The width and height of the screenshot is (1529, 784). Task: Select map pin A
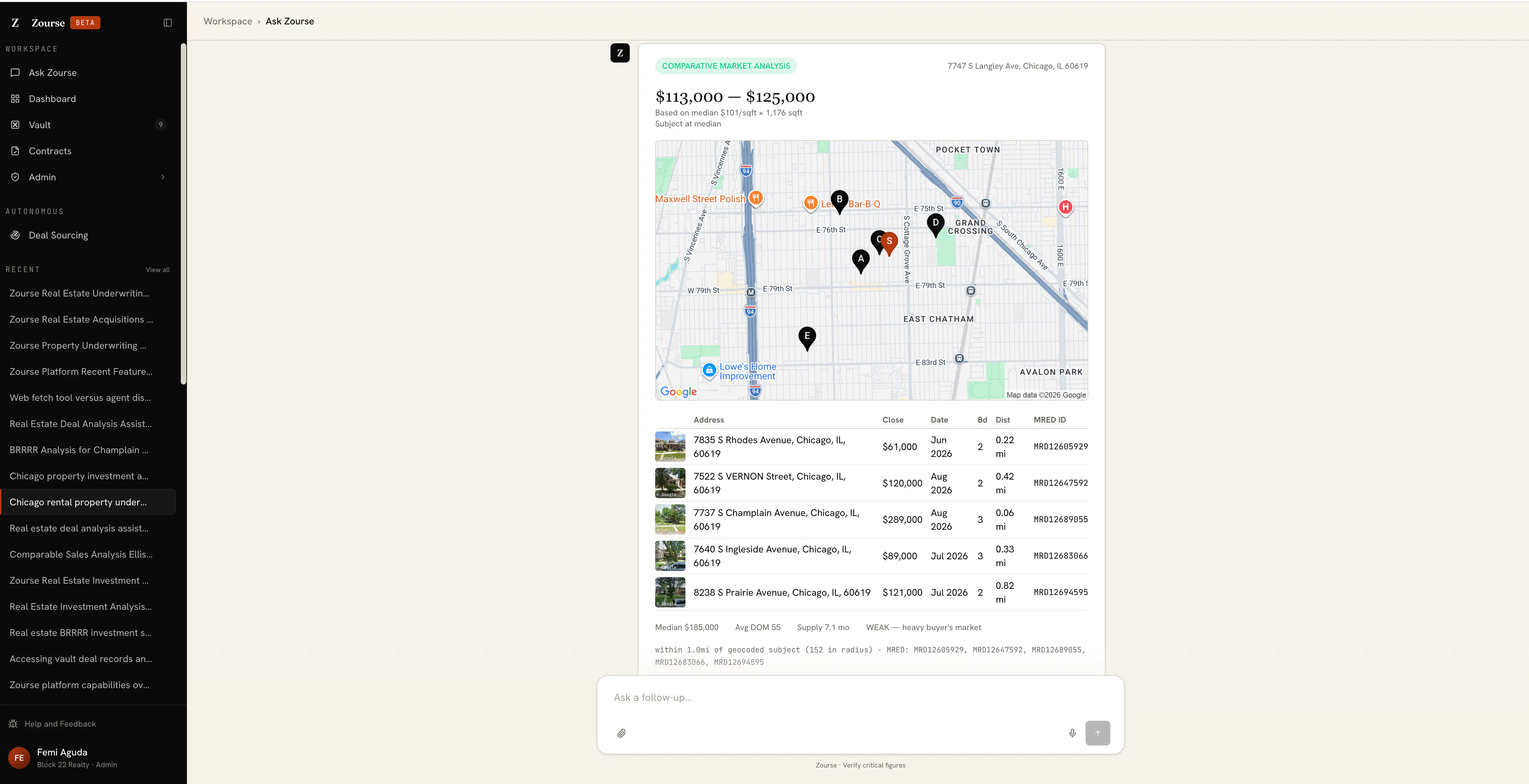[861, 261]
